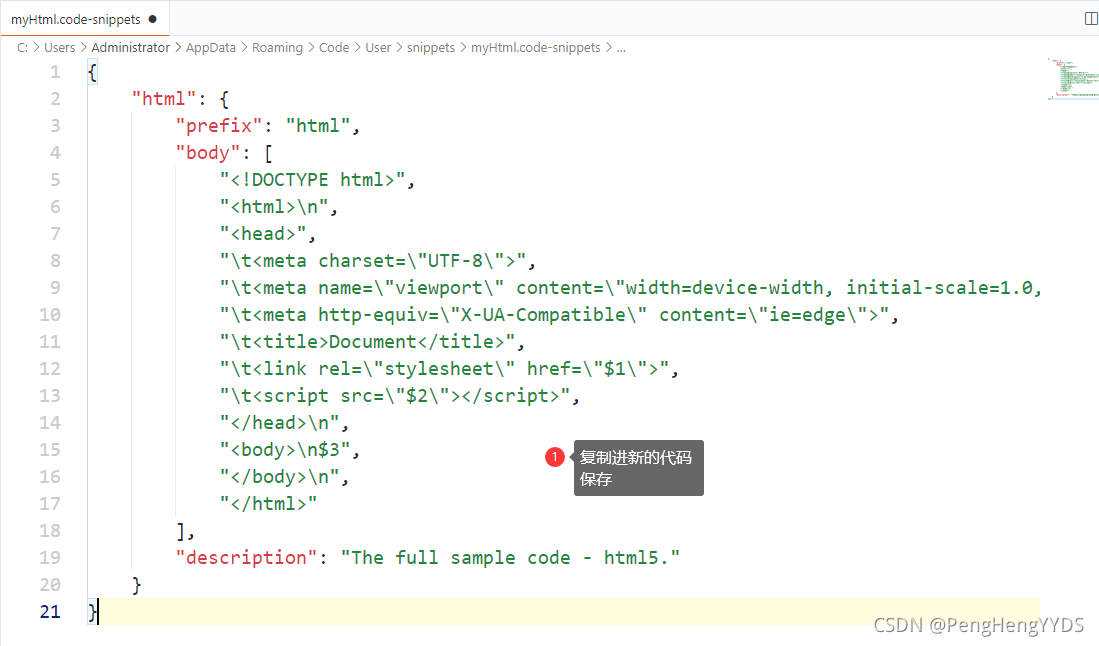The image size is (1099, 646).
Task: Click the "body" key on line 4
Action: coord(208,153)
